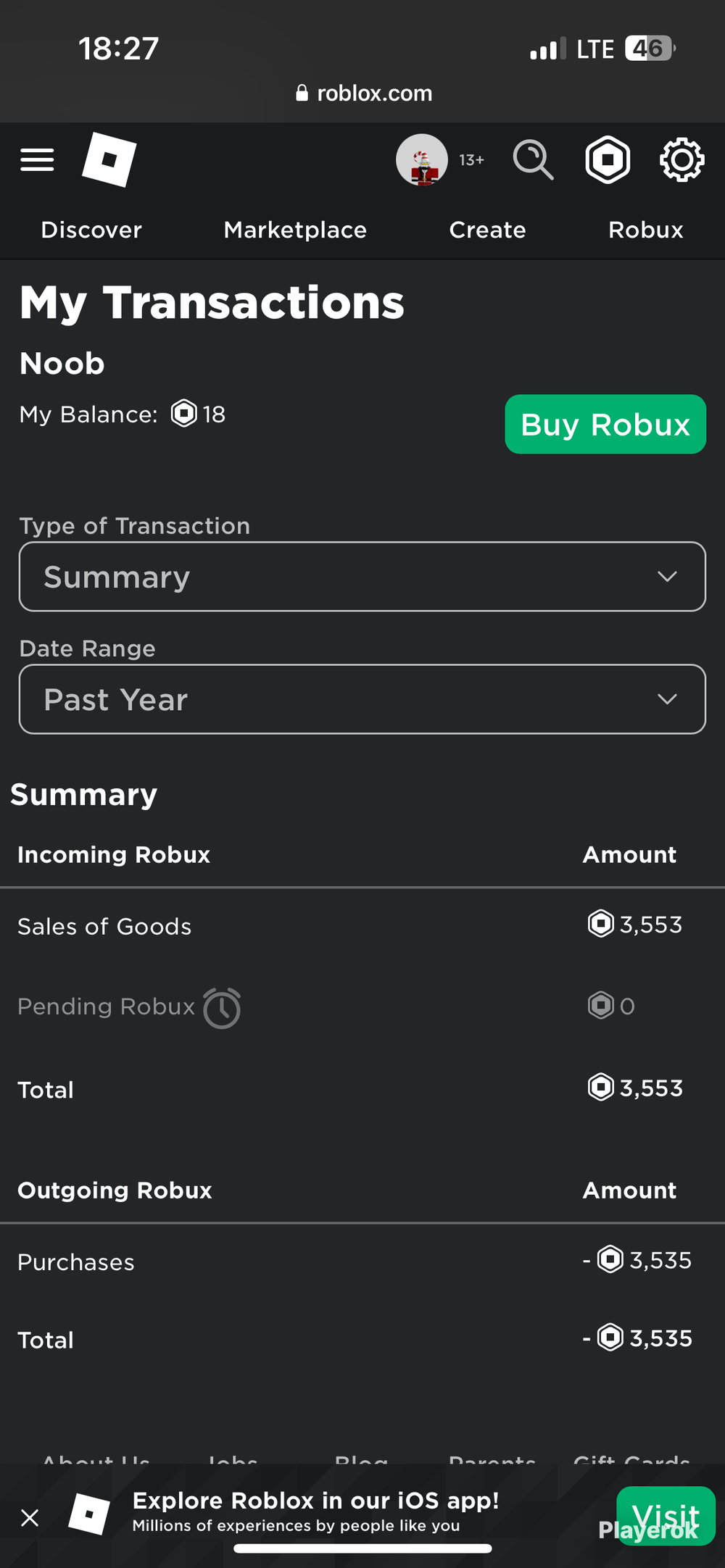Open the Robux hexagon icon in header
This screenshot has height=1568, width=725.
[608, 159]
